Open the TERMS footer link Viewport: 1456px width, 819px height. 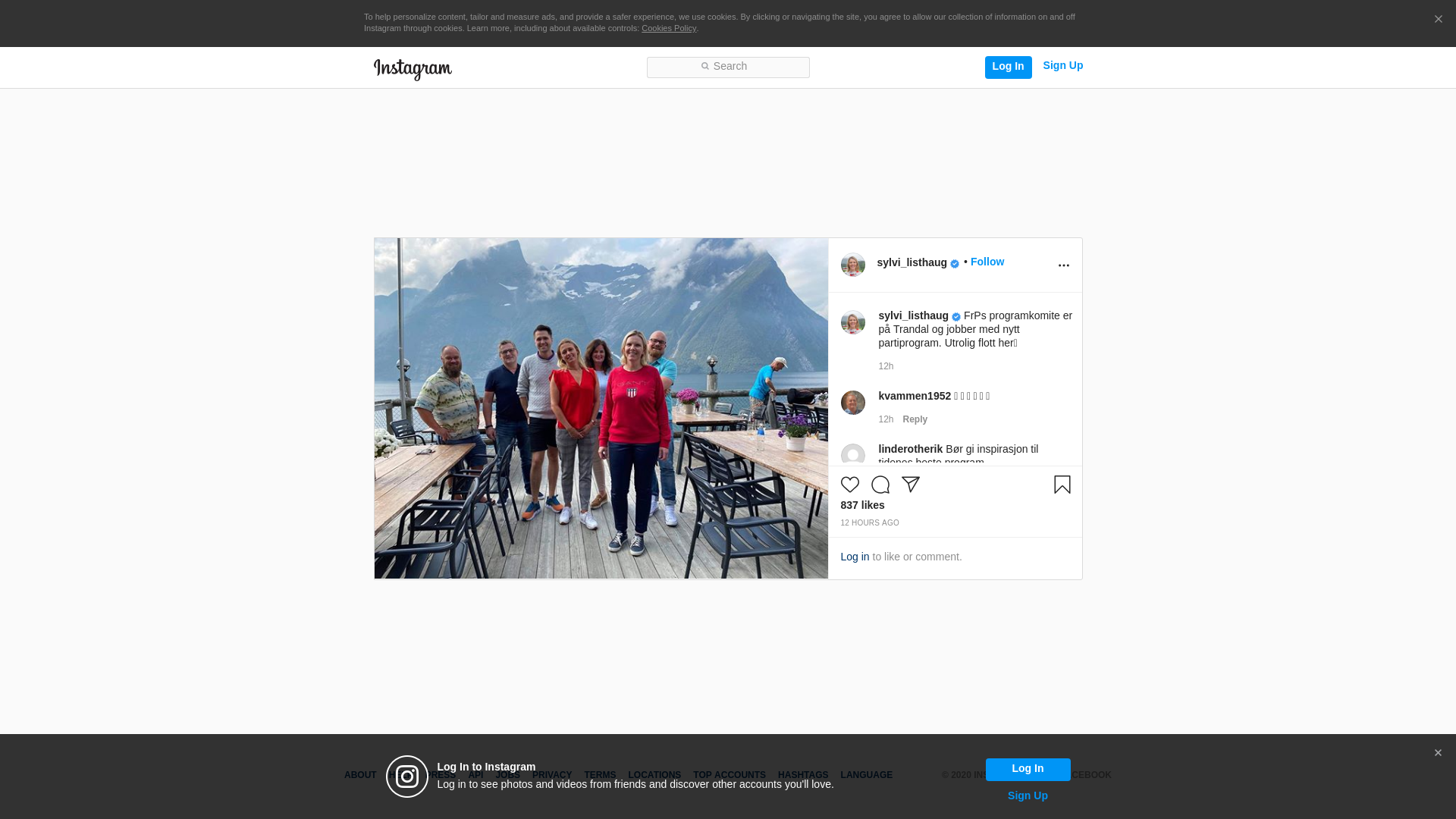pos(600,775)
